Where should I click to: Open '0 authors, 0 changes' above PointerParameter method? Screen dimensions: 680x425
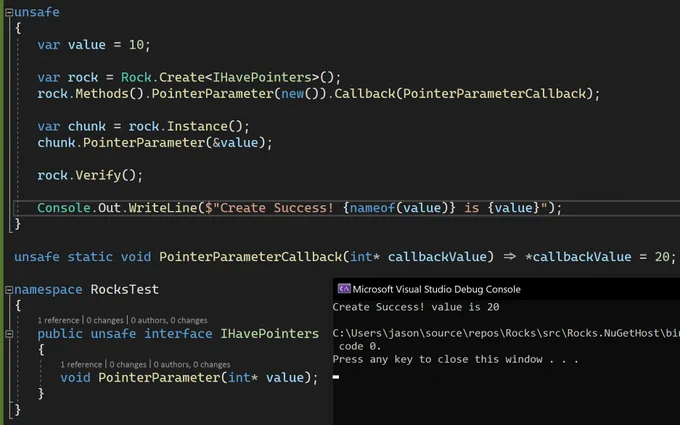click(x=192, y=364)
